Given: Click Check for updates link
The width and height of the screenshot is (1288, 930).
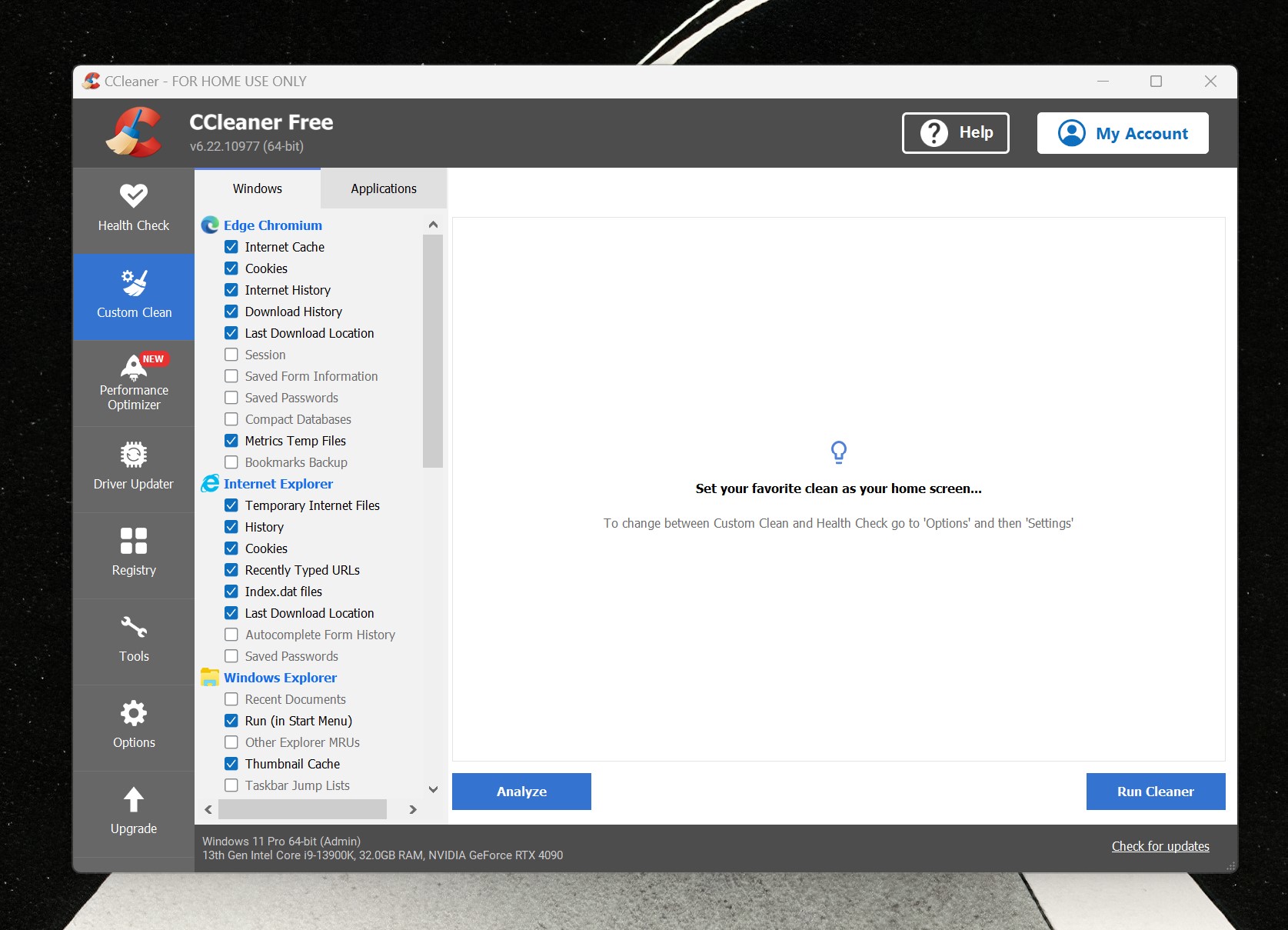Looking at the screenshot, I should coord(1160,846).
